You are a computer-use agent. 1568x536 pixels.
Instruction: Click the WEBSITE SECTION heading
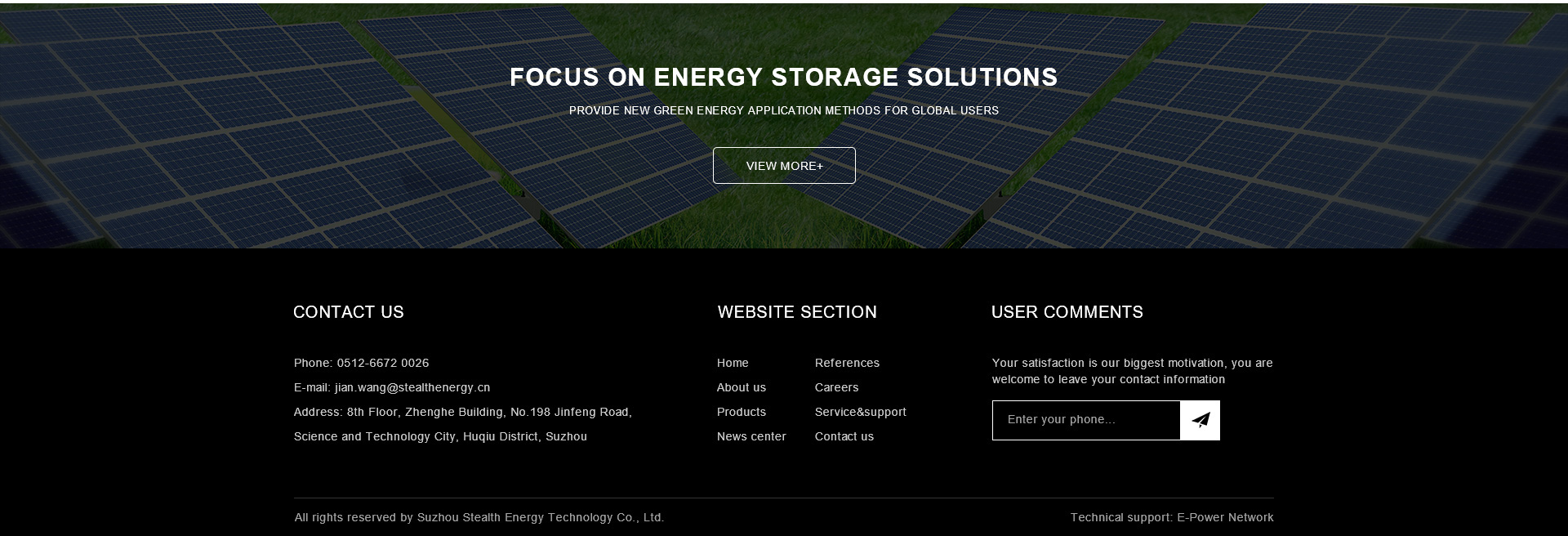(x=797, y=312)
